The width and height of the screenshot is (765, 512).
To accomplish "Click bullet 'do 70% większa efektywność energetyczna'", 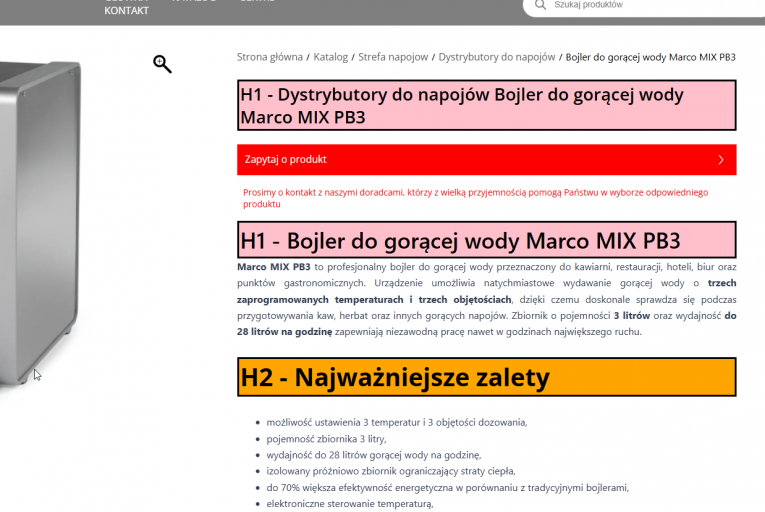I will click(x=447, y=488).
